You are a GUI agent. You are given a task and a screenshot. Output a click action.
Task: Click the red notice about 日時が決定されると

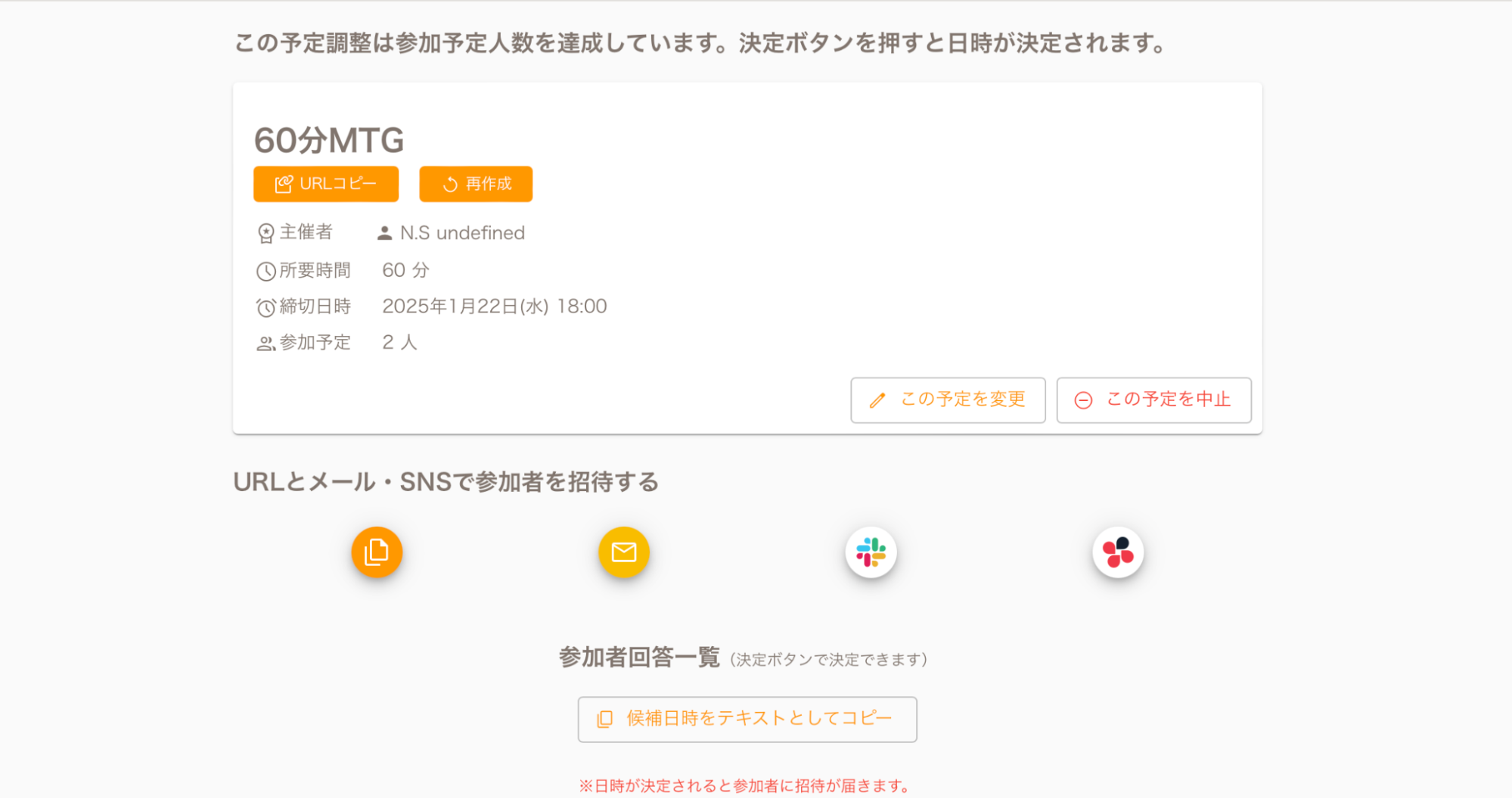[746, 785]
